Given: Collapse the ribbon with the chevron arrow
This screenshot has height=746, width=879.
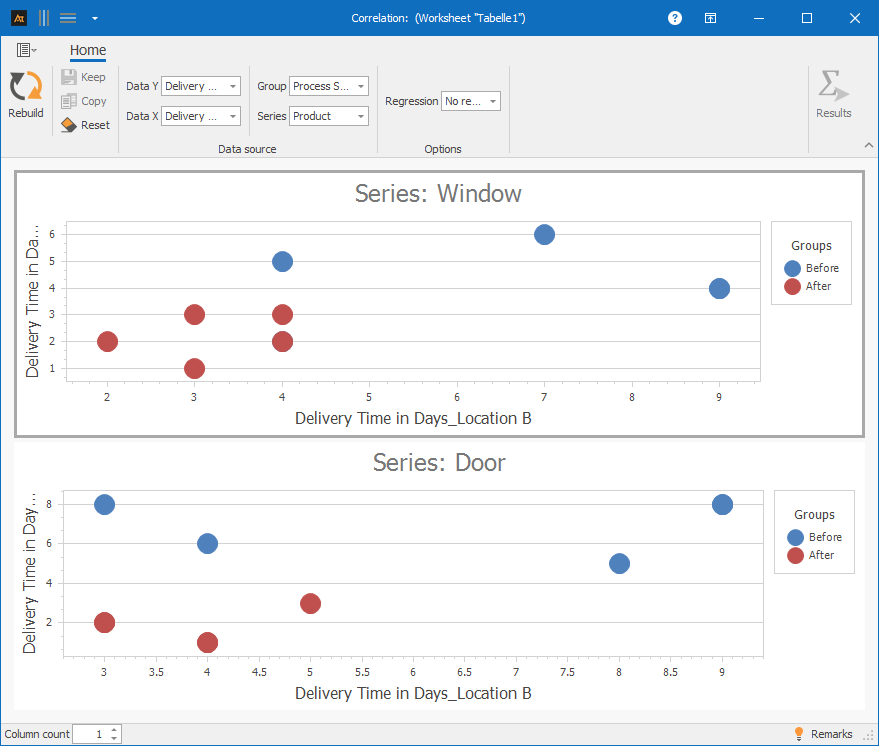Looking at the screenshot, I should [868, 146].
